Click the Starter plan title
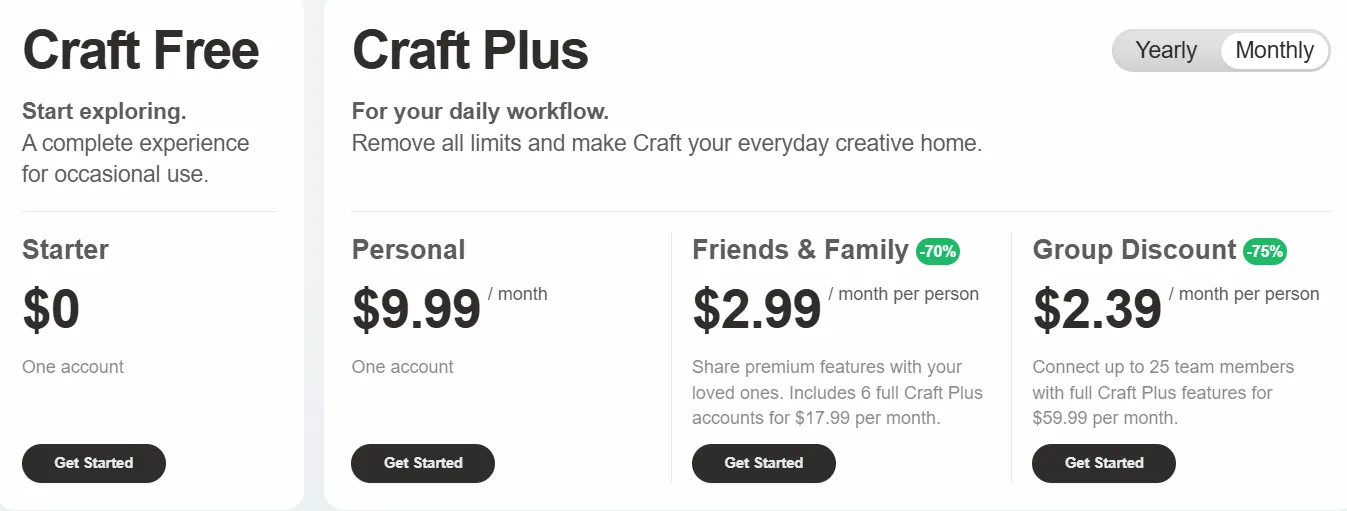The width and height of the screenshot is (1347, 511). (65, 249)
